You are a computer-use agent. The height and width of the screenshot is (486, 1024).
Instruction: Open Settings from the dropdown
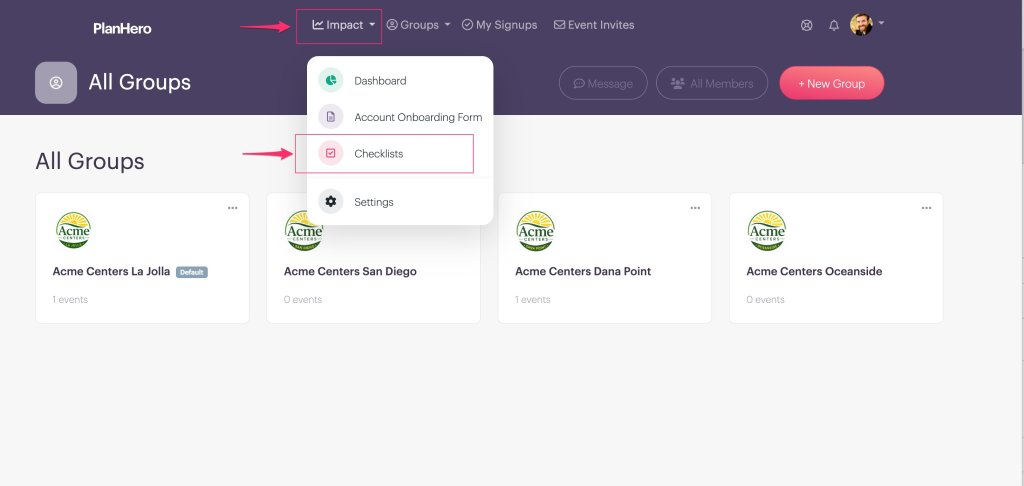click(x=400, y=202)
